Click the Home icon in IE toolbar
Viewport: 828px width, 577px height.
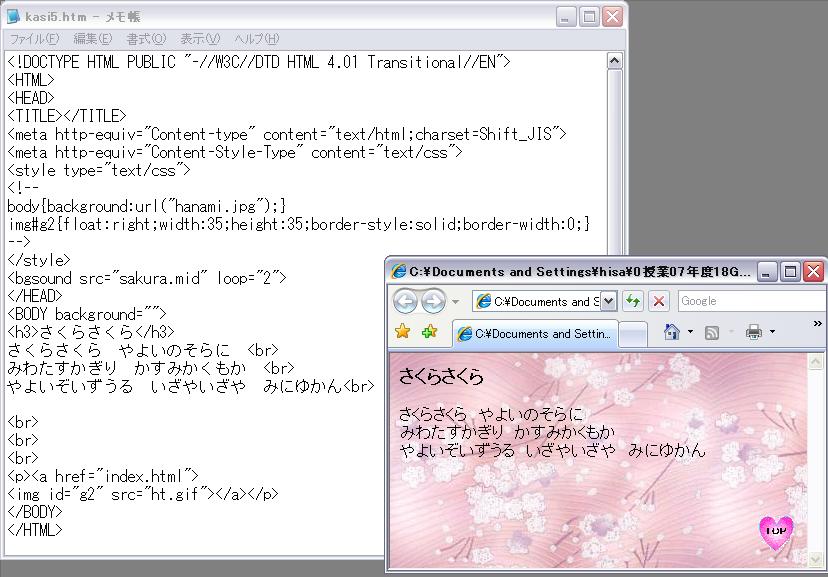672,332
